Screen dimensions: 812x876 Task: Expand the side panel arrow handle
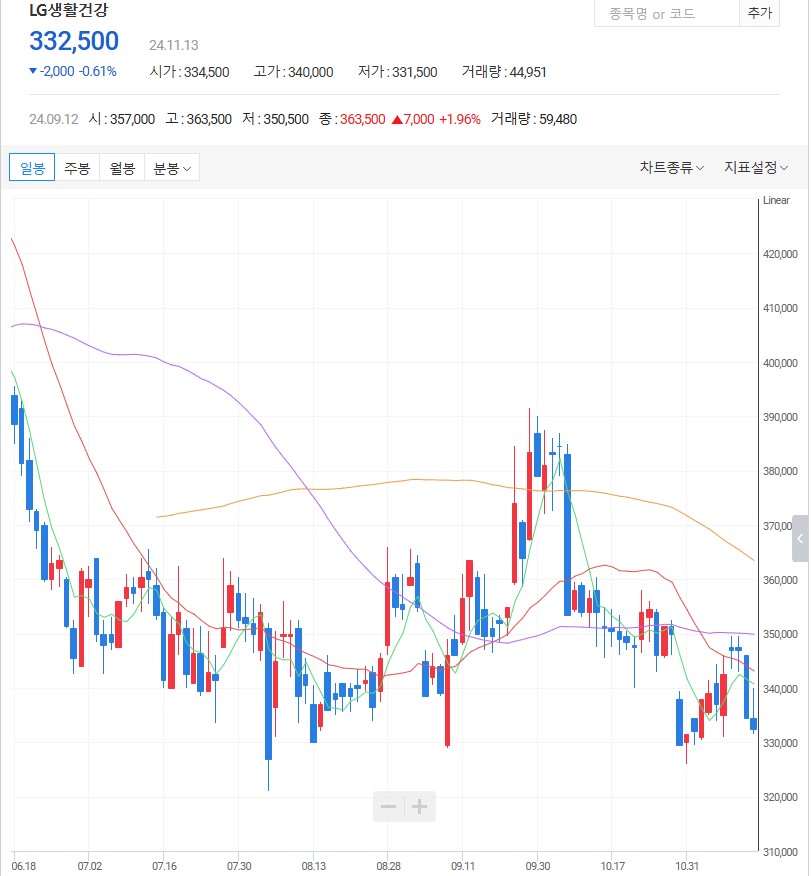coord(801,539)
